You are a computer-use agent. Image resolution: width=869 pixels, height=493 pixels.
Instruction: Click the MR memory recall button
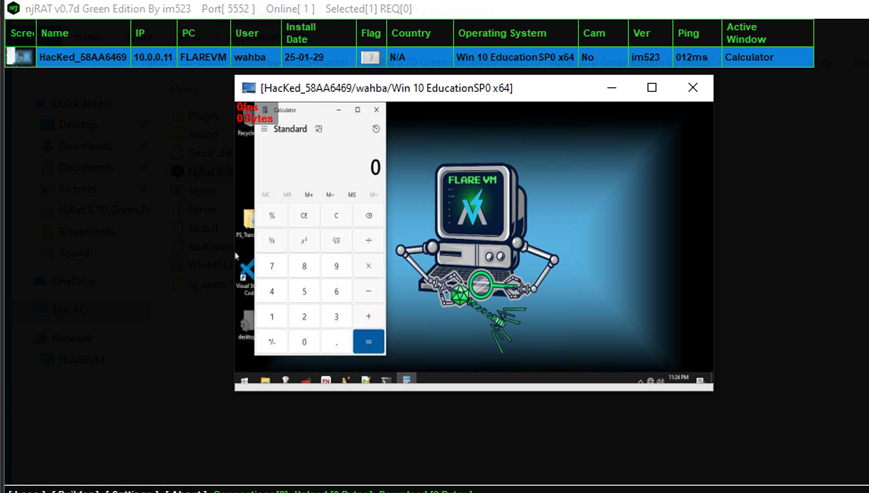pos(287,194)
